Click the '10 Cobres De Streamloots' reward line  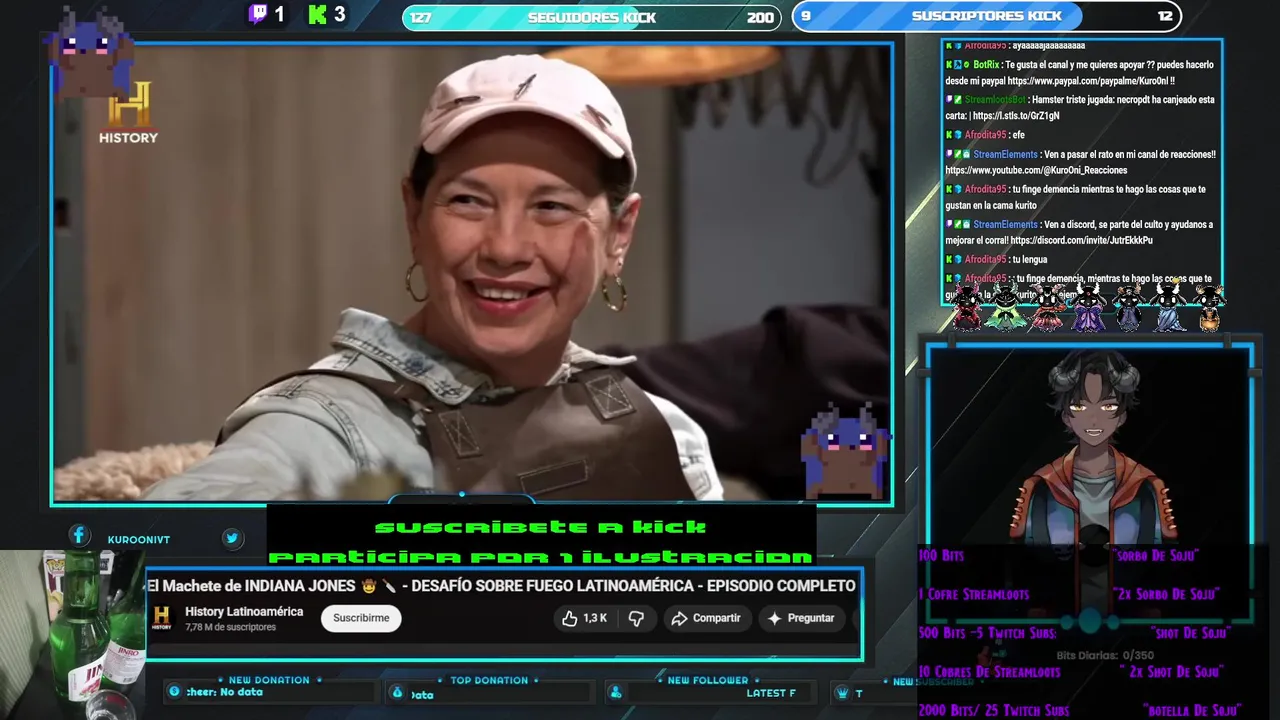[x=989, y=672]
